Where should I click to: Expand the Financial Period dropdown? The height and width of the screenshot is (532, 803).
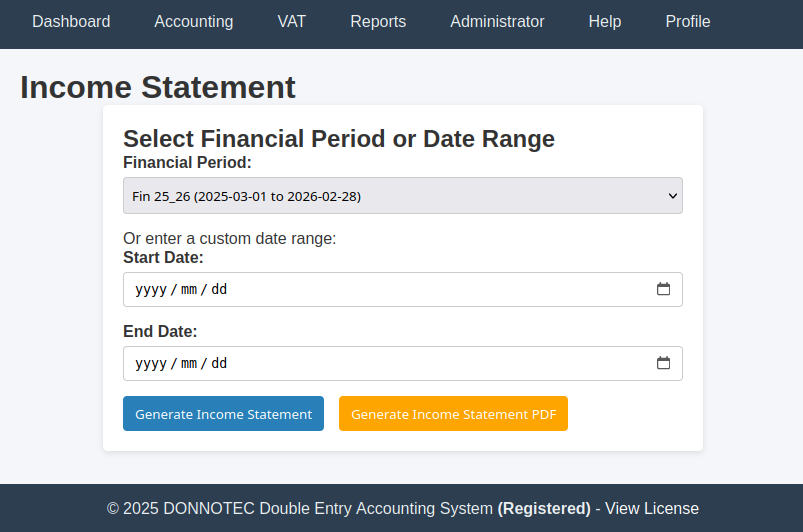(x=403, y=196)
